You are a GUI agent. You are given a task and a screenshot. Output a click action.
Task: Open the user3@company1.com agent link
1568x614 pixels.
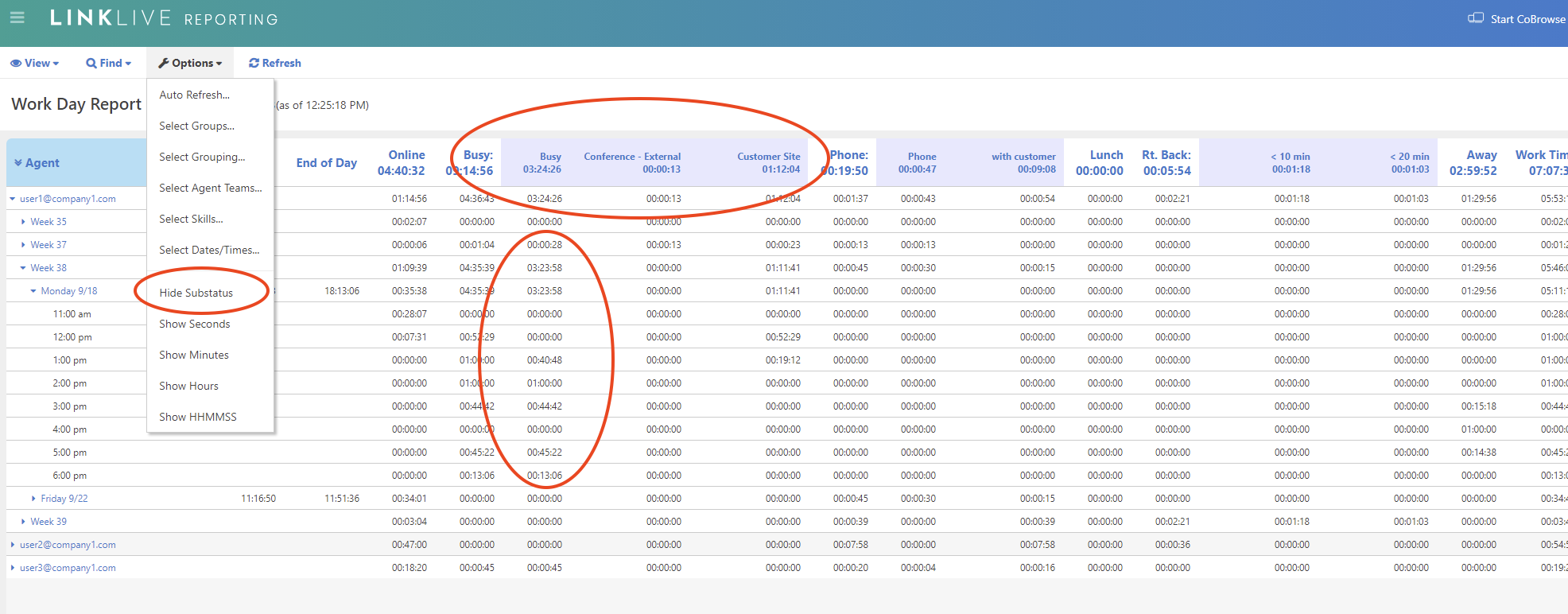coord(68,568)
